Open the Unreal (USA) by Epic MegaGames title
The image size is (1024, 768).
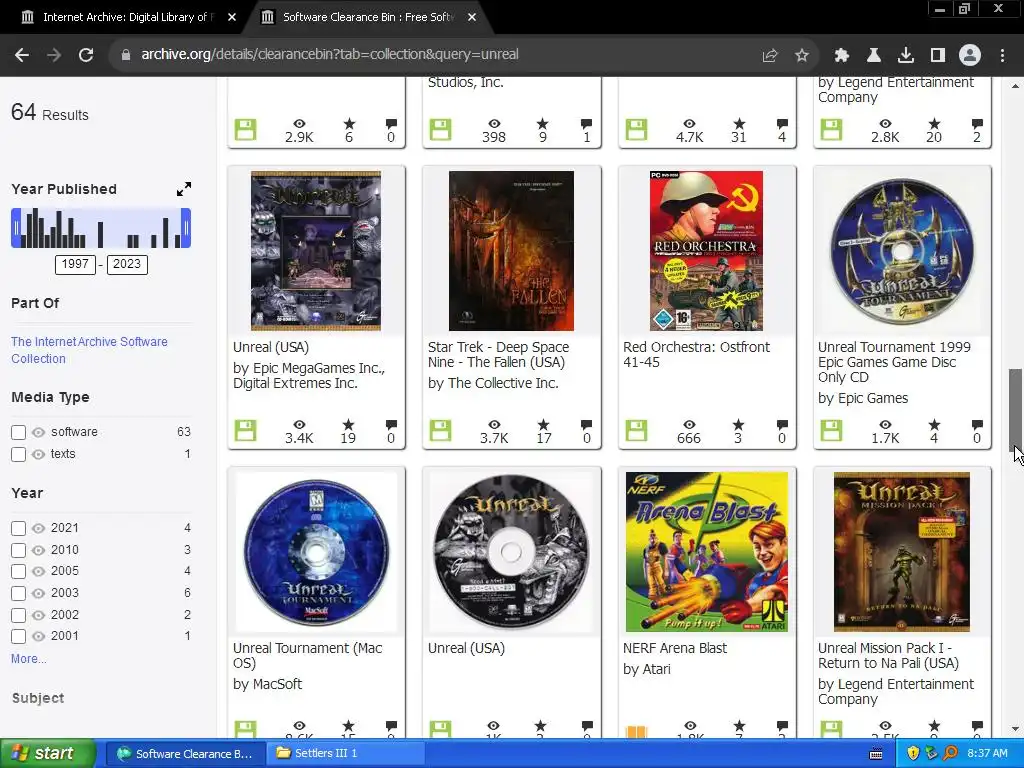(x=271, y=347)
